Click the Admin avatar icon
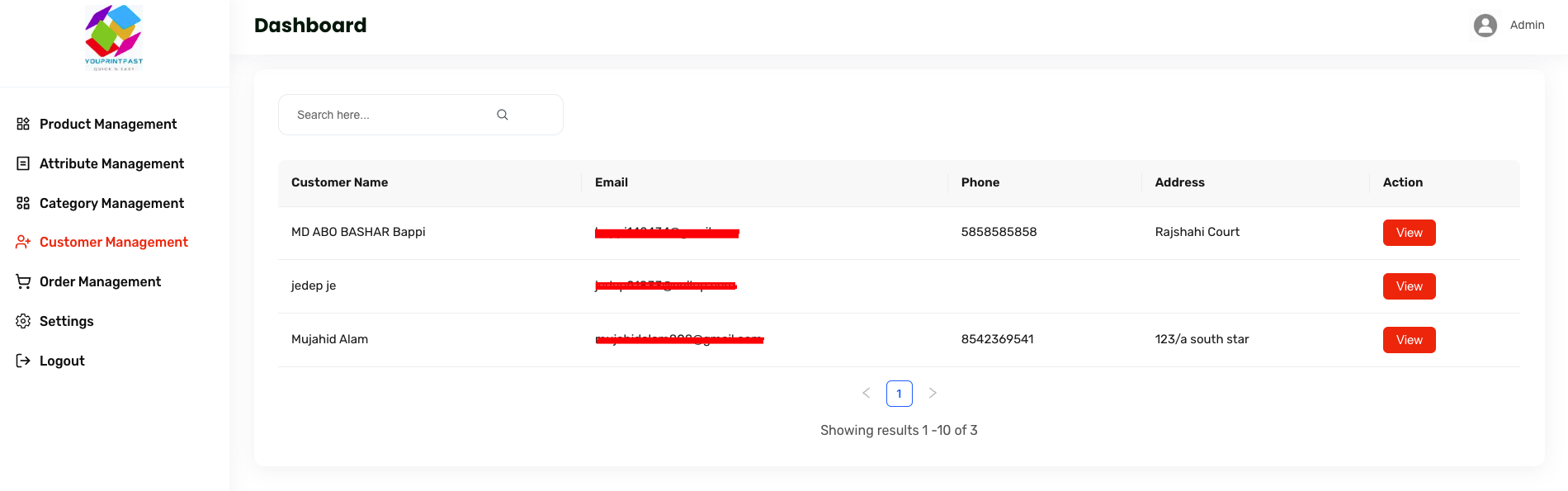 pyautogui.click(x=1485, y=26)
